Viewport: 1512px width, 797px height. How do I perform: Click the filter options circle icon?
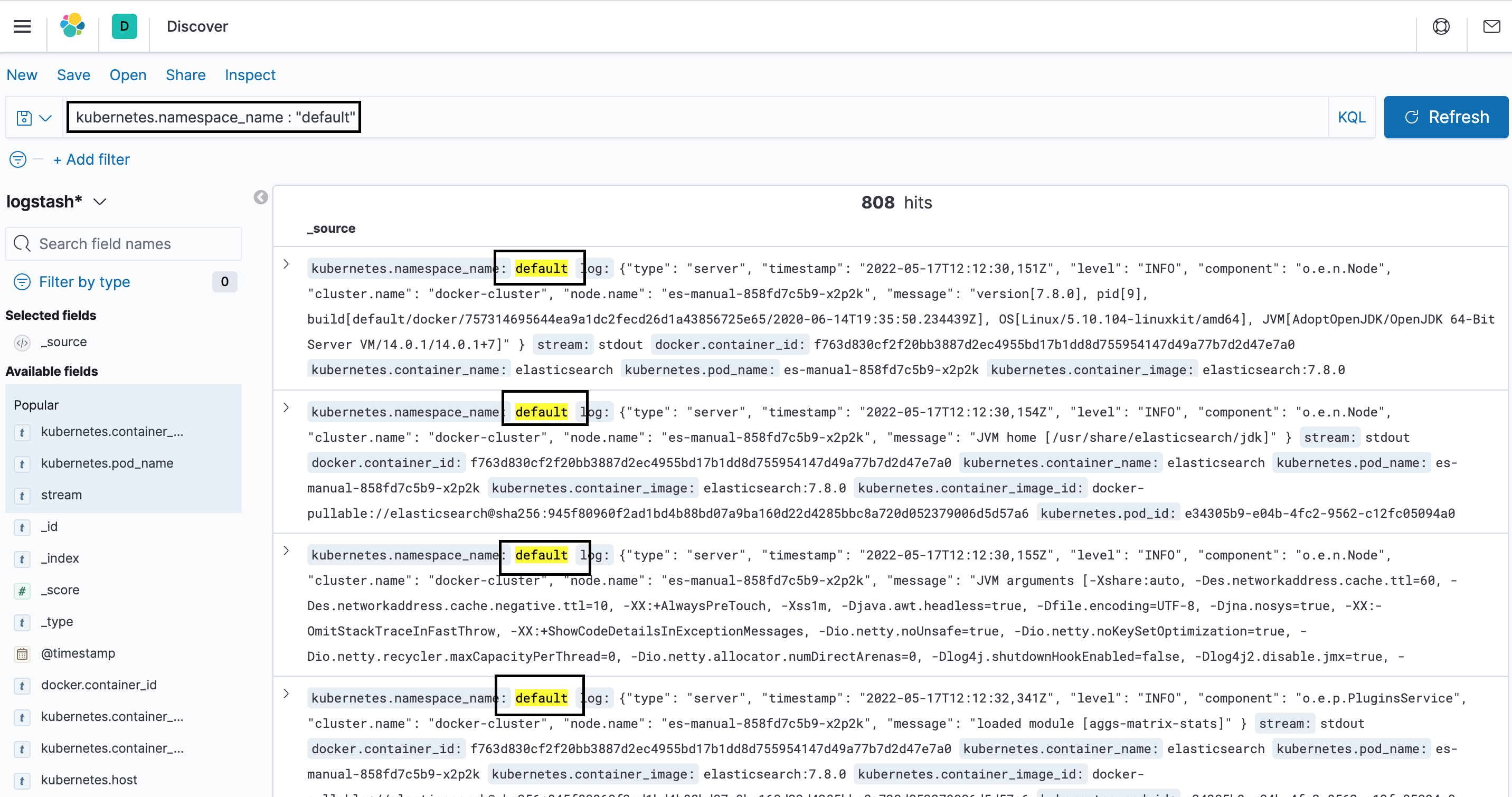[x=18, y=159]
